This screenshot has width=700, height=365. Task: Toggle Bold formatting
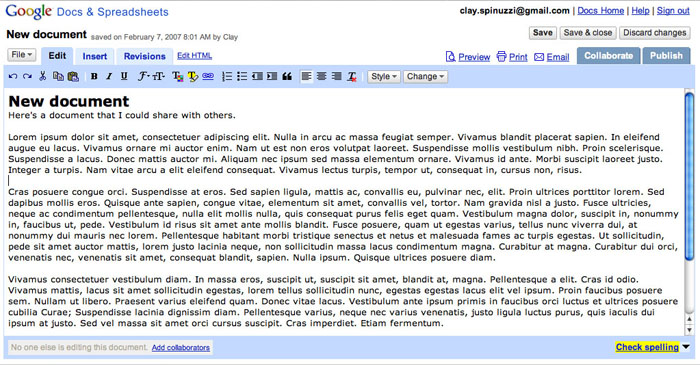pos(94,76)
